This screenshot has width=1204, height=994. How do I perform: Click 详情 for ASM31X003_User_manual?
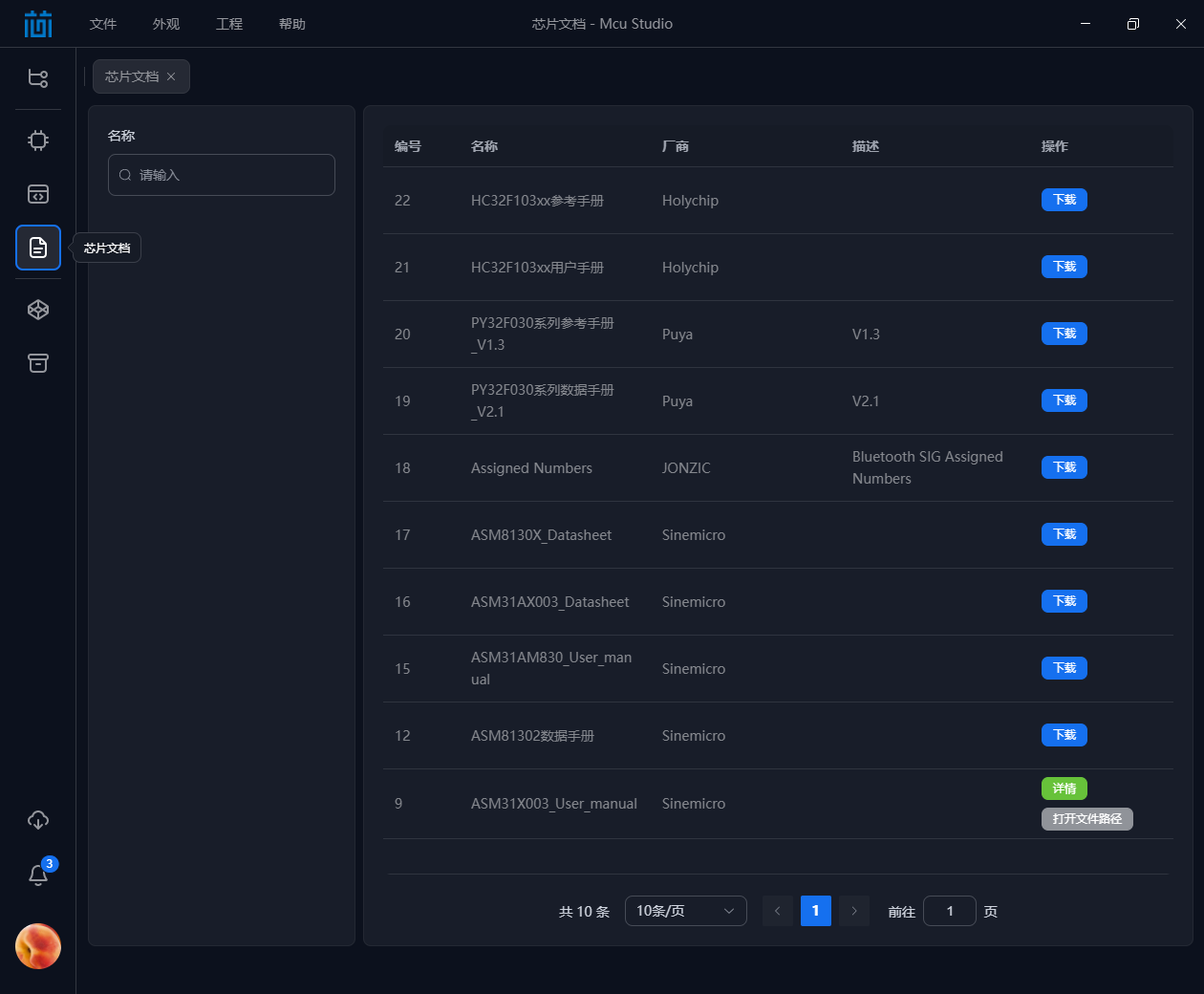tap(1064, 789)
